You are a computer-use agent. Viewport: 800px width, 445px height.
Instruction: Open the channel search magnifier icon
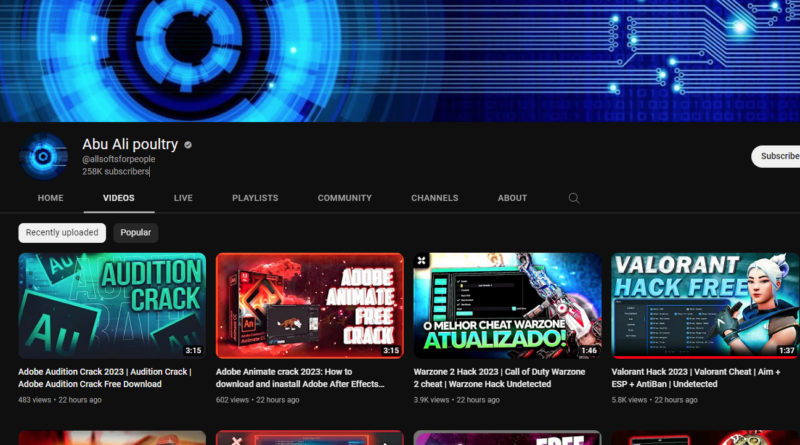574,198
